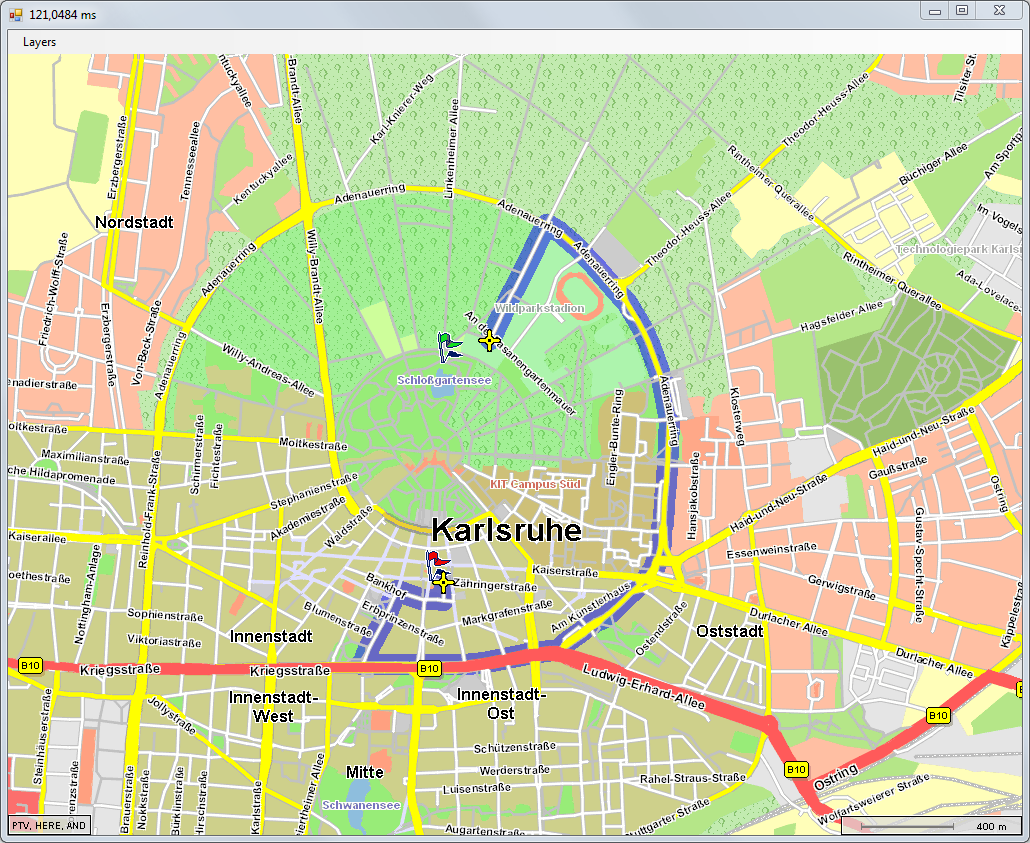Click the PTV, HERE, AND copyright label
The image size is (1030, 843).
pos(49,825)
